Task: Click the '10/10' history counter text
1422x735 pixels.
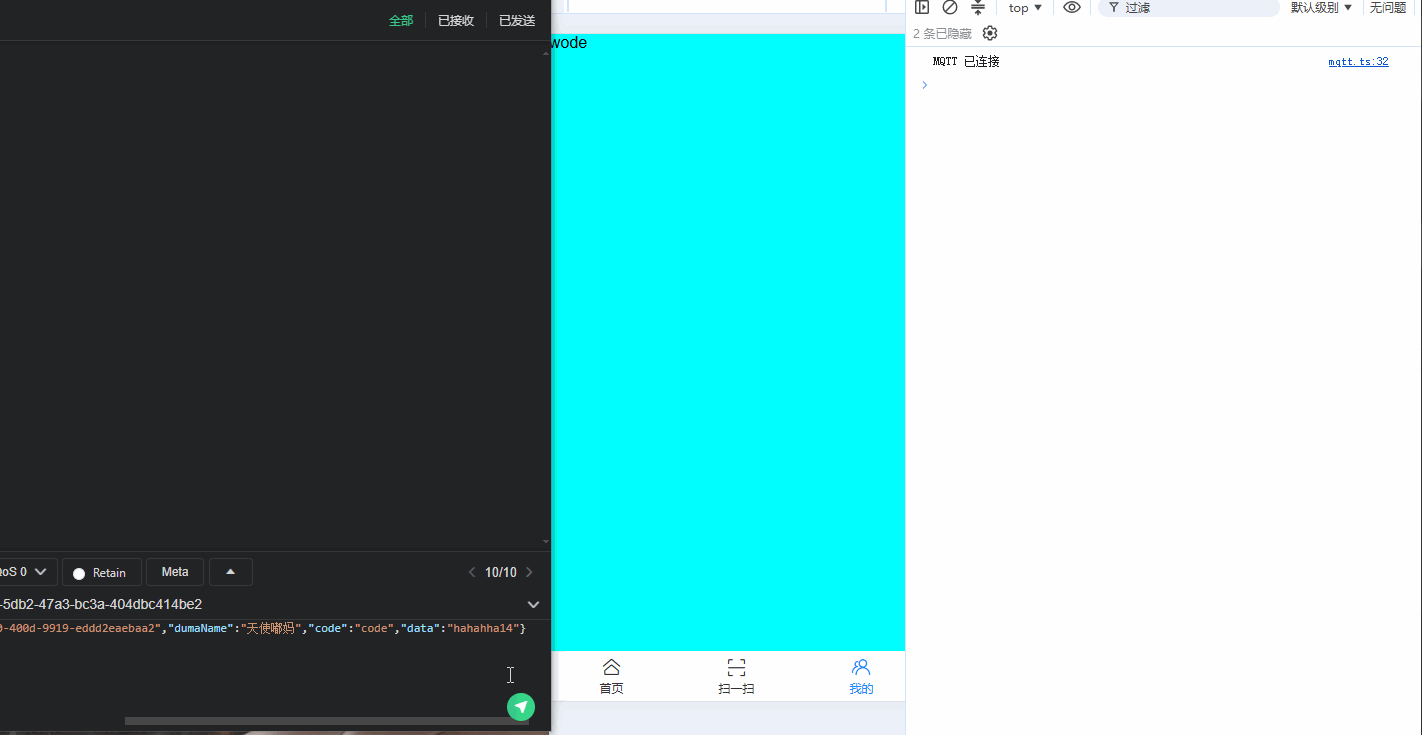Action: [501, 572]
